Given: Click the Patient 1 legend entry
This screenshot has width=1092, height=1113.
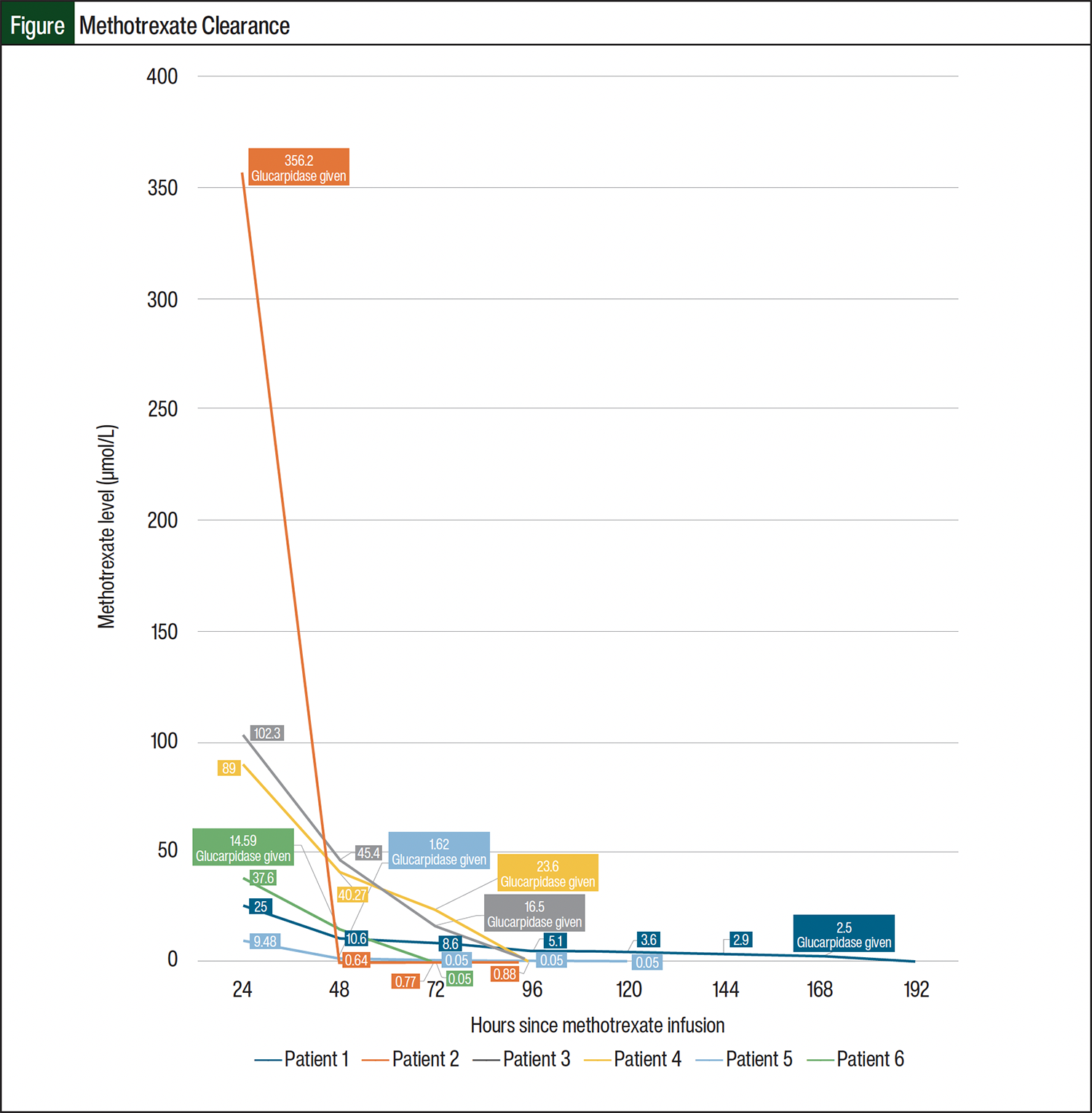Looking at the screenshot, I should 302,1059.
